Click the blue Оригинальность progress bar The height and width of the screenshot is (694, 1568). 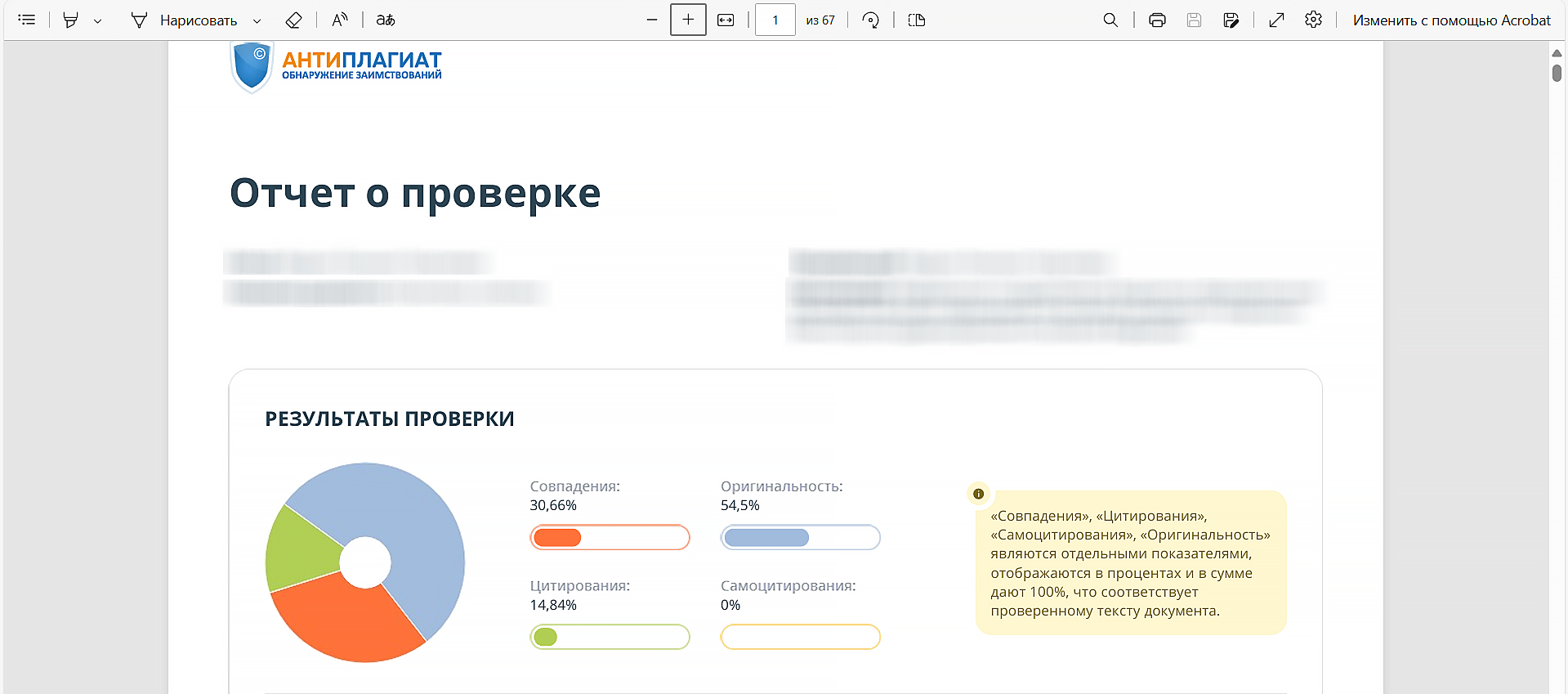(800, 537)
